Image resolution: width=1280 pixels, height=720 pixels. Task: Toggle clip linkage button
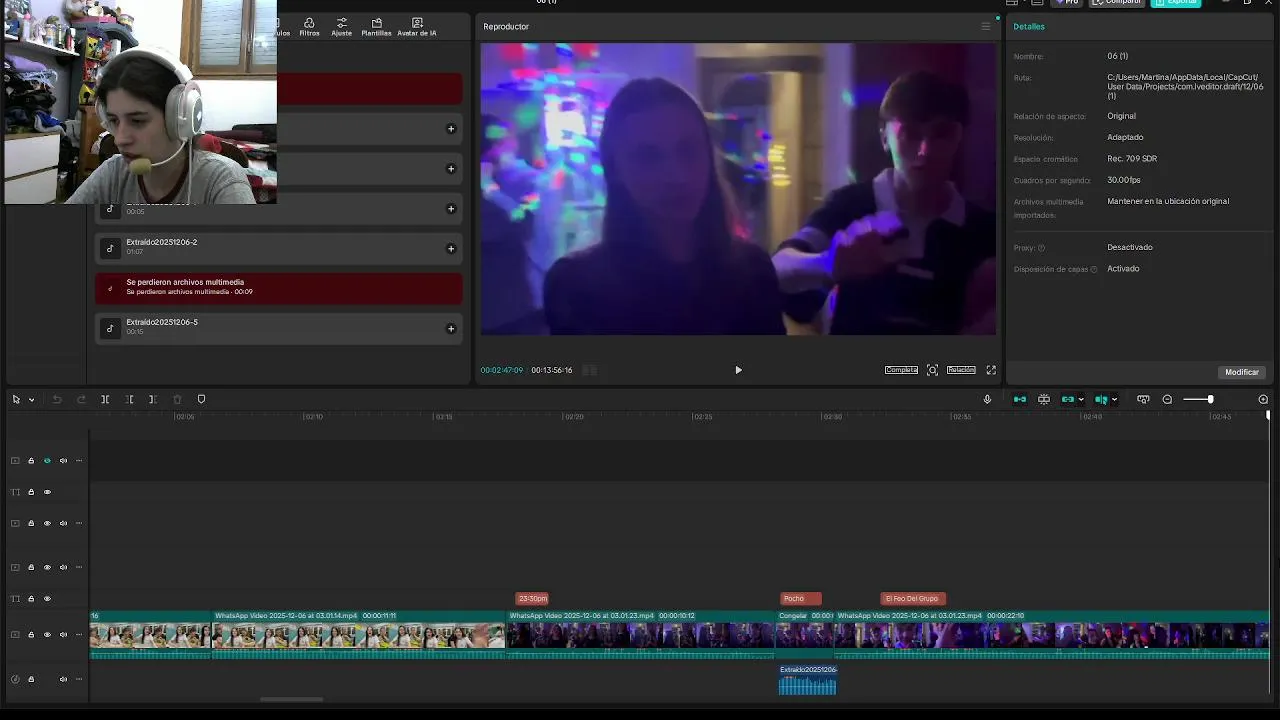[1068, 399]
